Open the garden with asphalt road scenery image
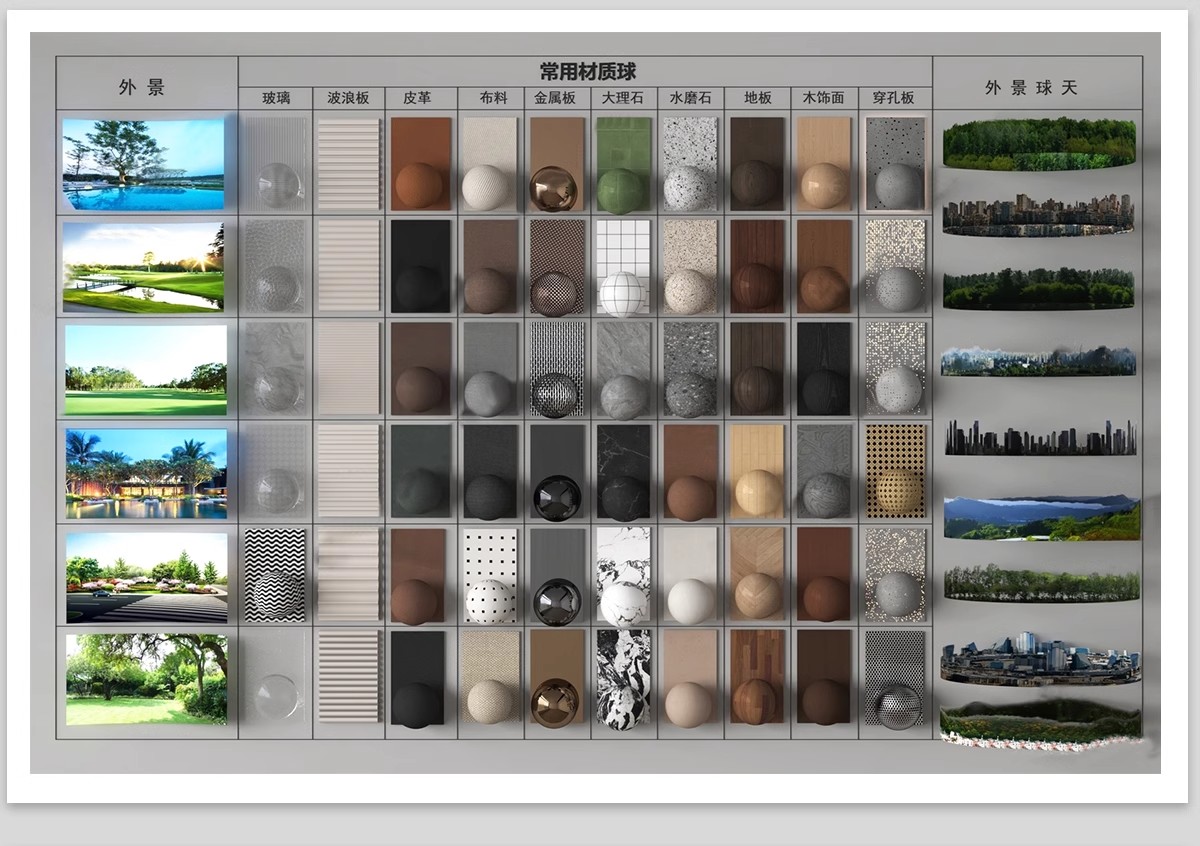The height and width of the screenshot is (846, 1200). [146, 577]
